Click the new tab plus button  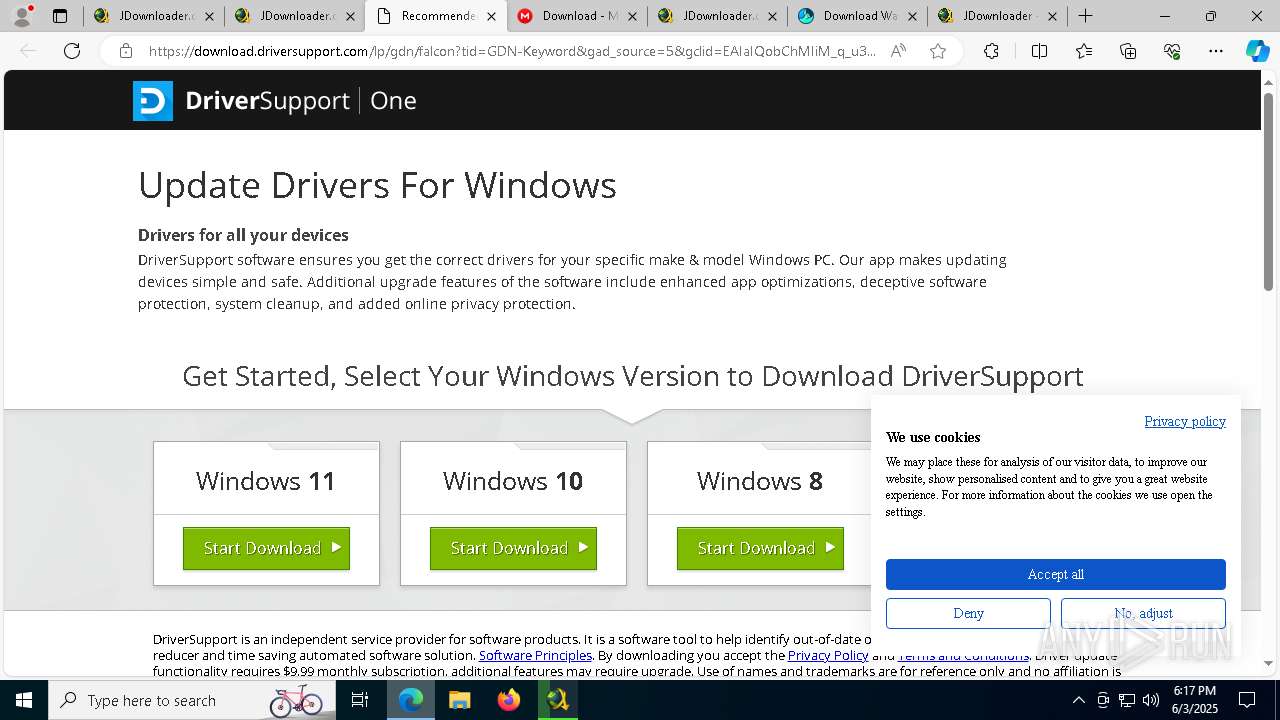click(1085, 16)
